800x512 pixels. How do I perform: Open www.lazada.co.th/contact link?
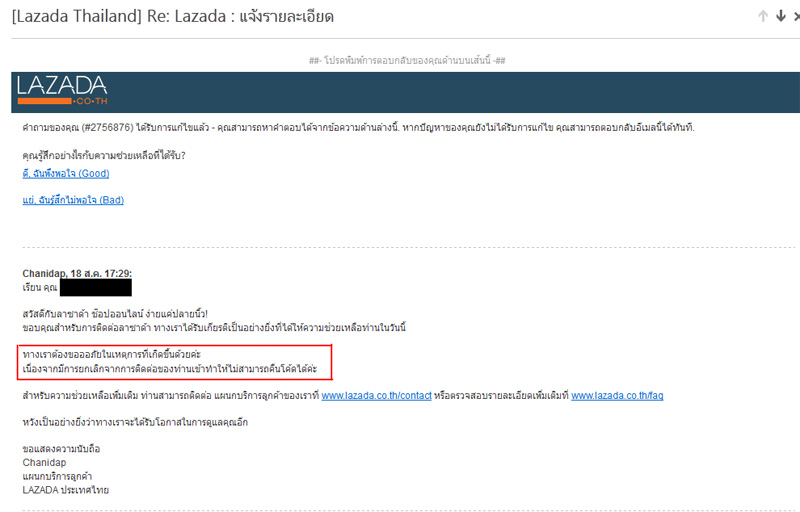tap(377, 396)
